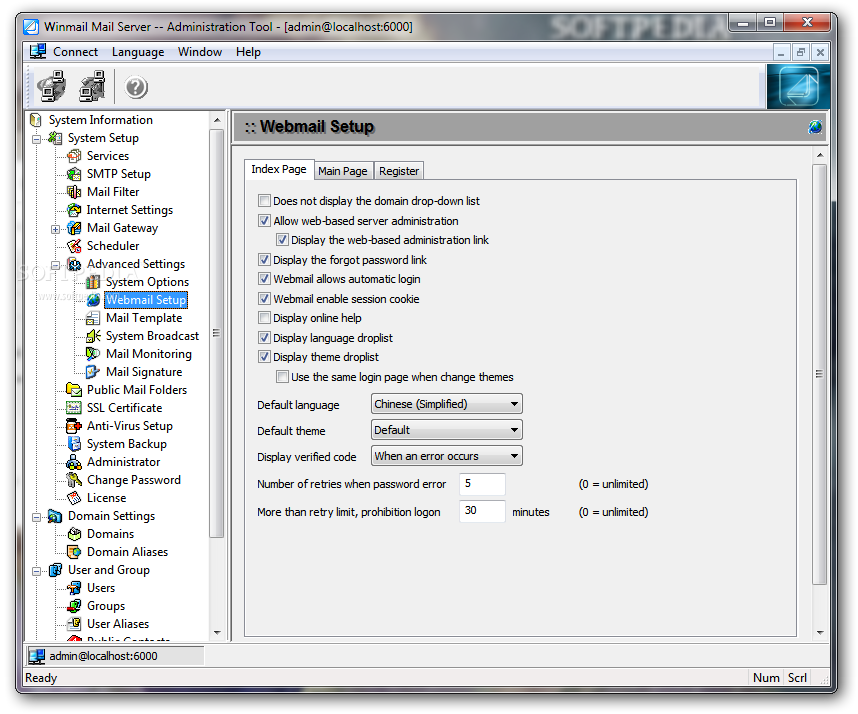Image resolution: width=858 pixels, height=714 pixels.
Task: Collapse the System Setup tree node
Action: pos(37,139)
